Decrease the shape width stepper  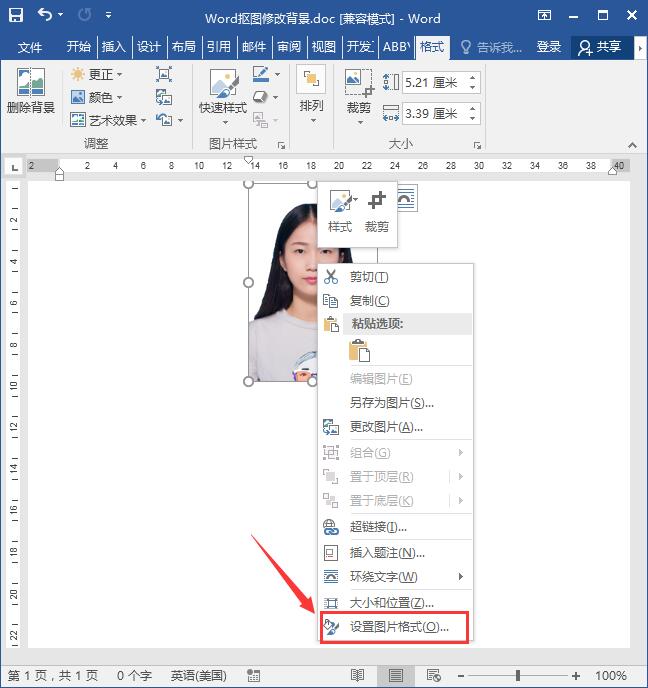point(473,118)
